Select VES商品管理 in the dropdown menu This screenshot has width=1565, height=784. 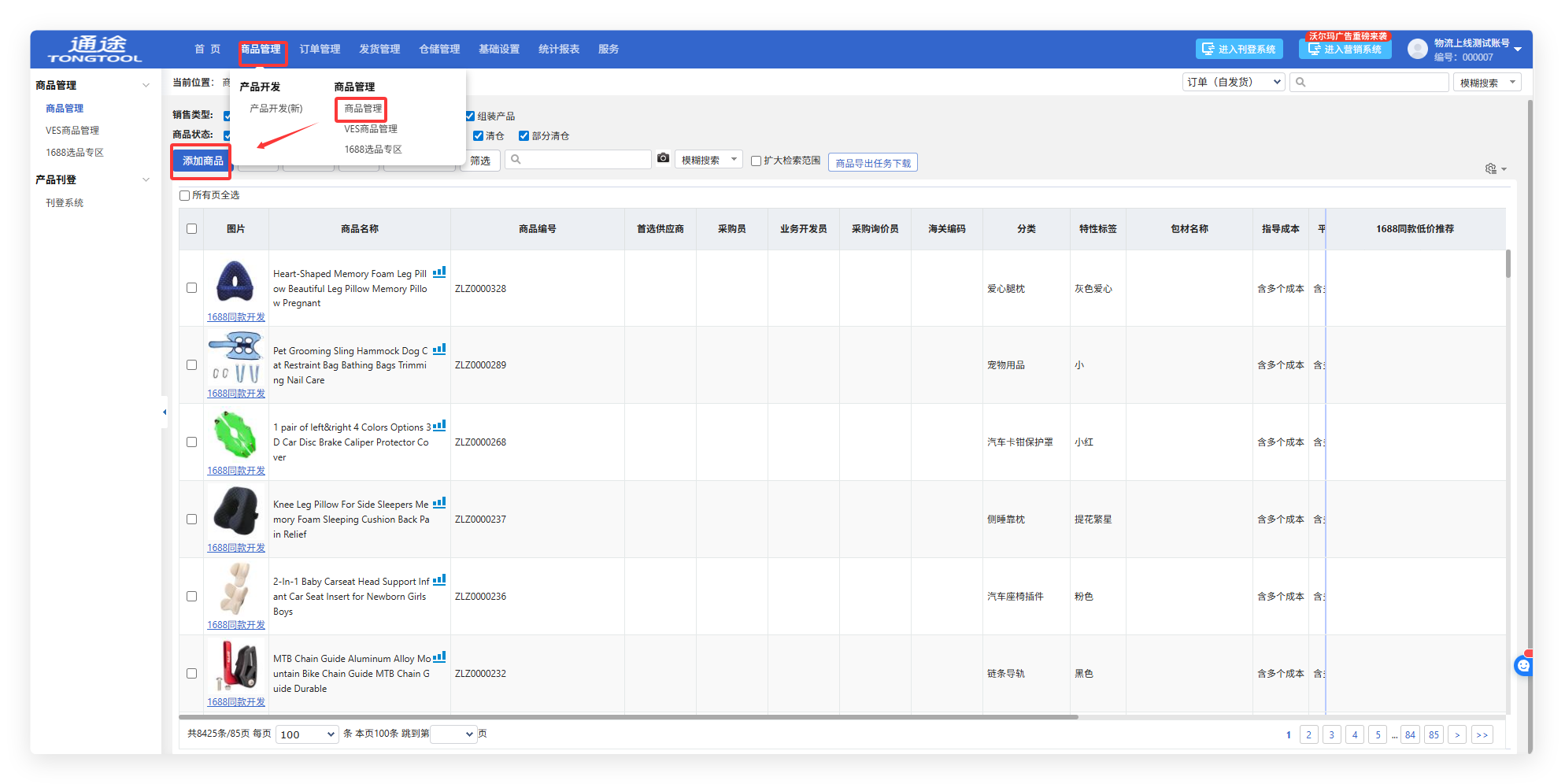[370, 129]
